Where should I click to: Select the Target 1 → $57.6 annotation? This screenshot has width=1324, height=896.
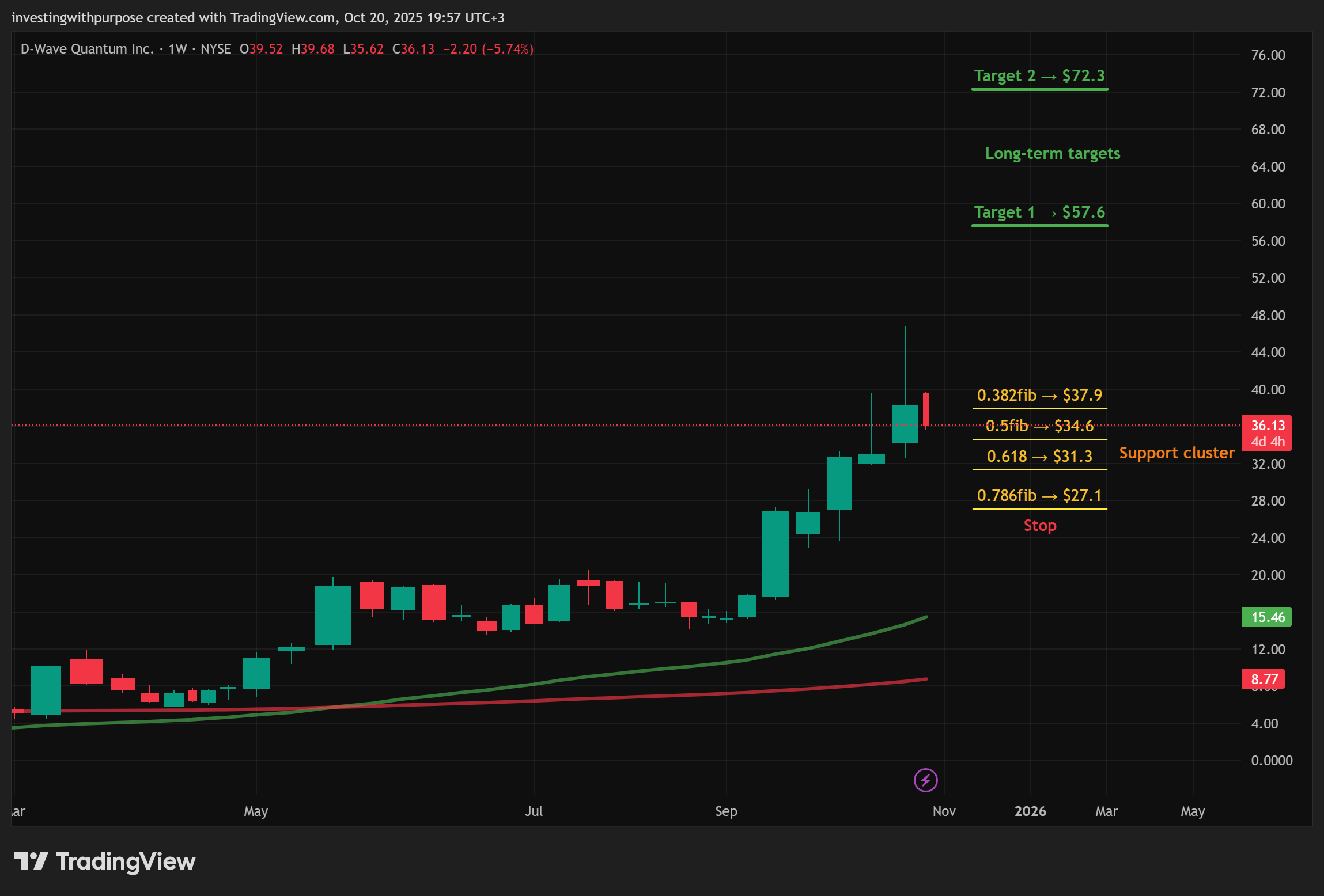[1039, 212]
